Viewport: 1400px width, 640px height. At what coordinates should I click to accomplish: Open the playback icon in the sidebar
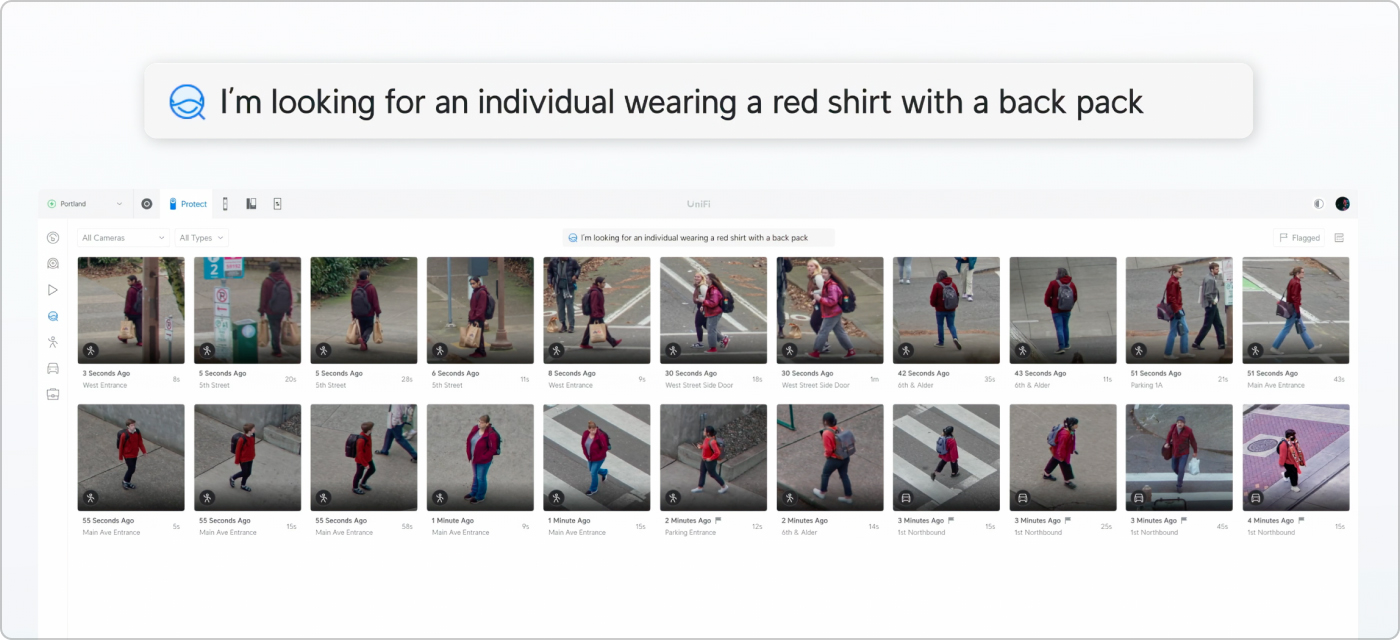(53, 290)
